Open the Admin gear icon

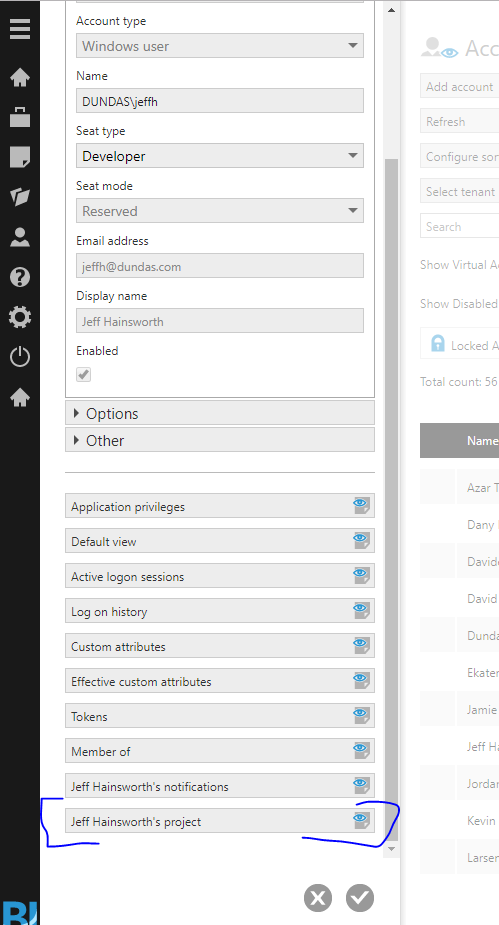pos(20,317)
